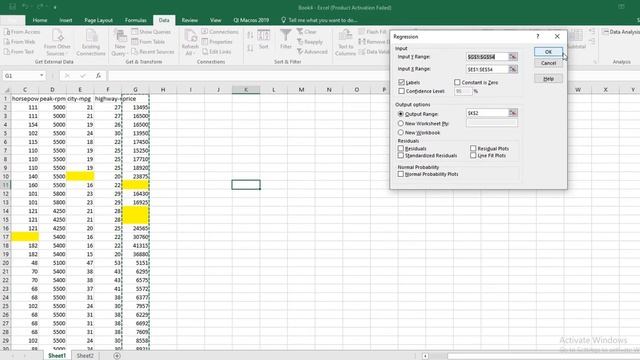Collapse Output Range selector icon
640x360 pixels.
(x=513, y=113)
